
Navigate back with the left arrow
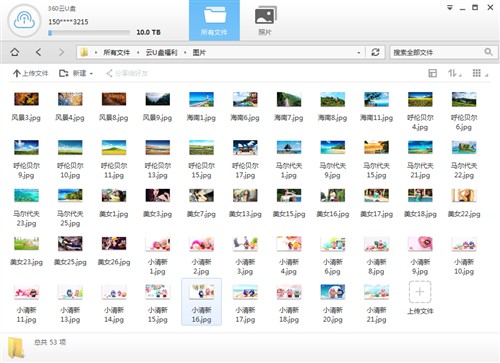coord(38,52)
